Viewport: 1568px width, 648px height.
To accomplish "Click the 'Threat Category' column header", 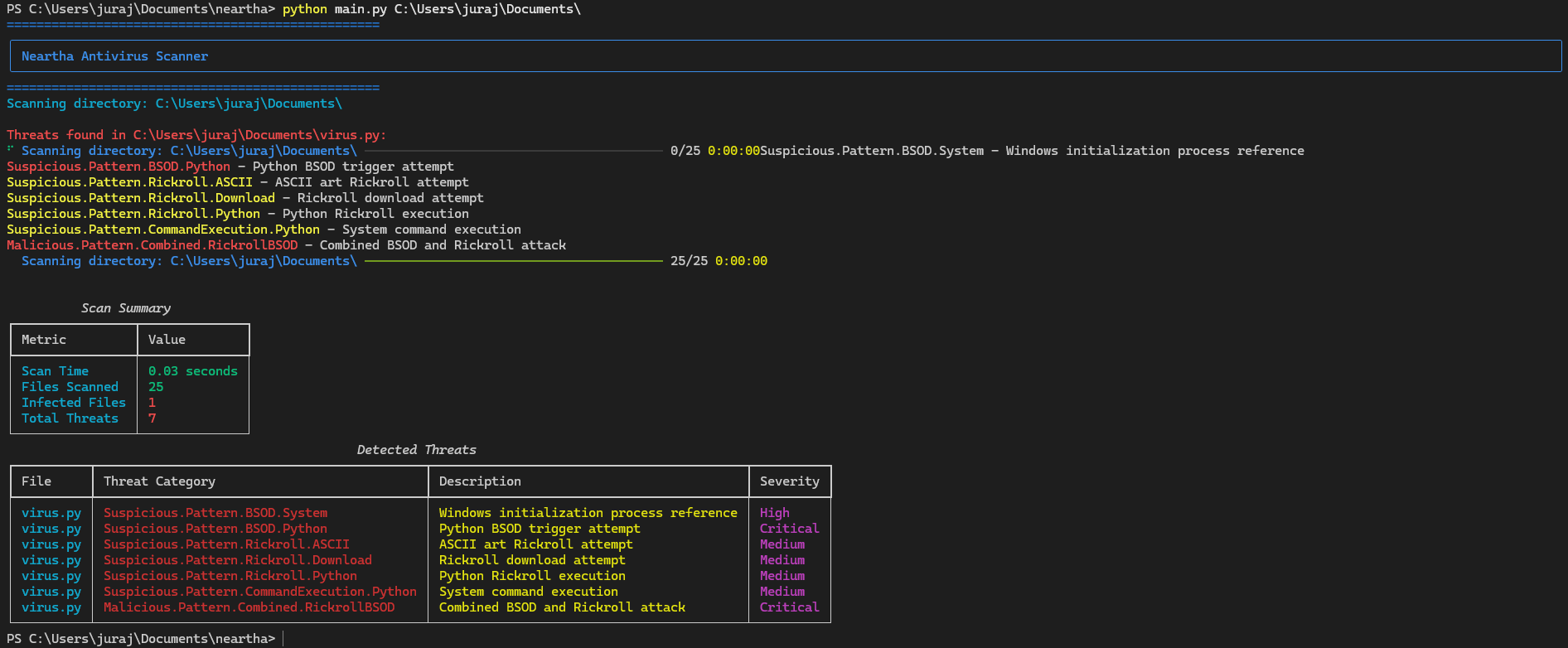I will [159, 481].
